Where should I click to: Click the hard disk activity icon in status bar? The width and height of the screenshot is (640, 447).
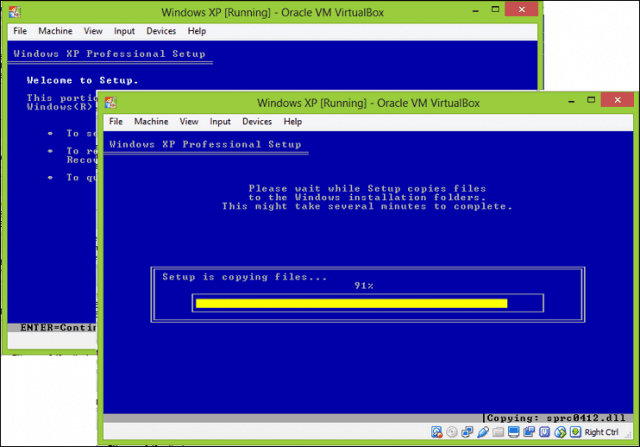tap(436, 432)
